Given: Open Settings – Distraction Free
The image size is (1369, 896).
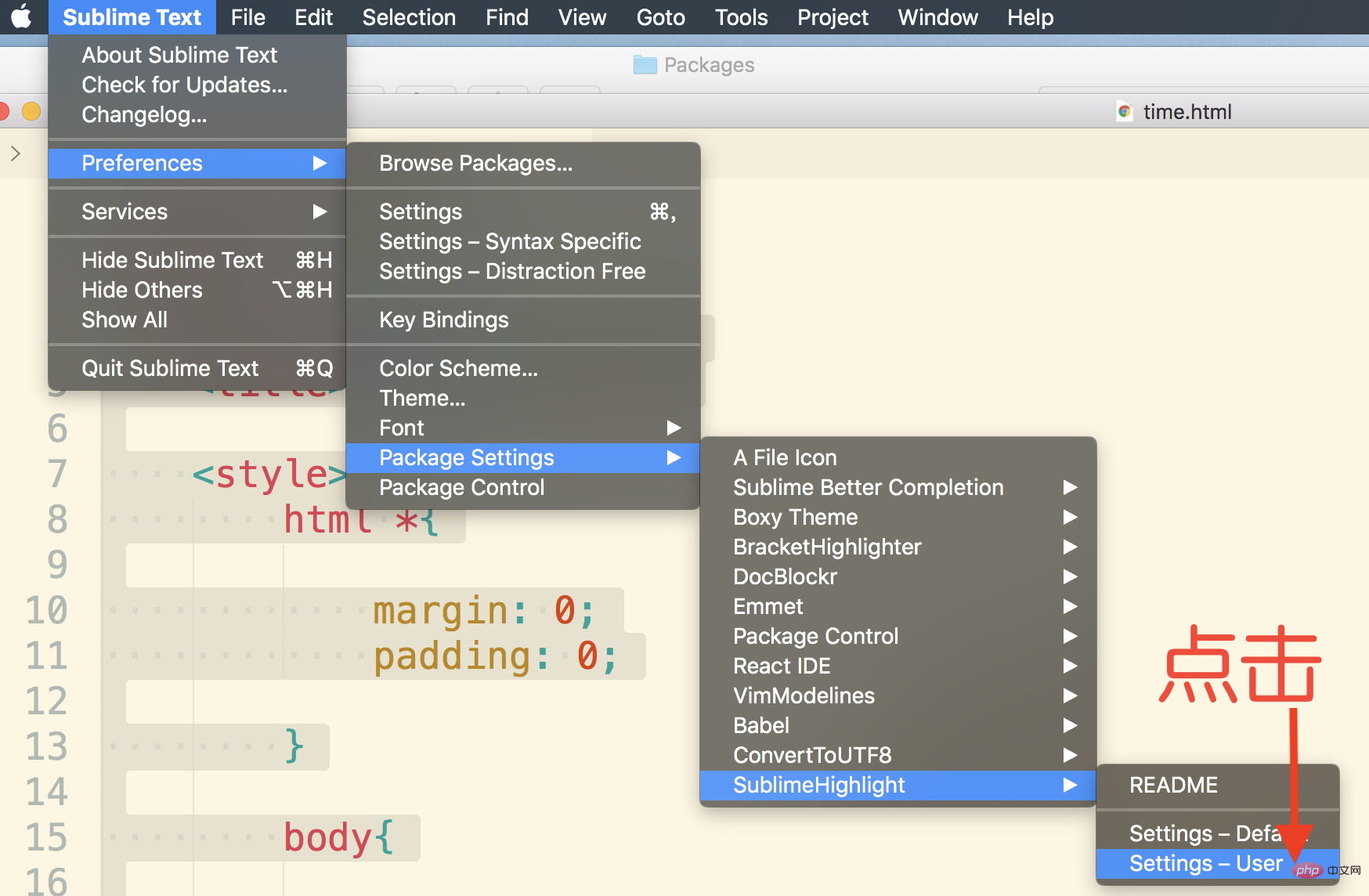Looking at the screenshot, I should pyautogui.click(x=523, y=271).
